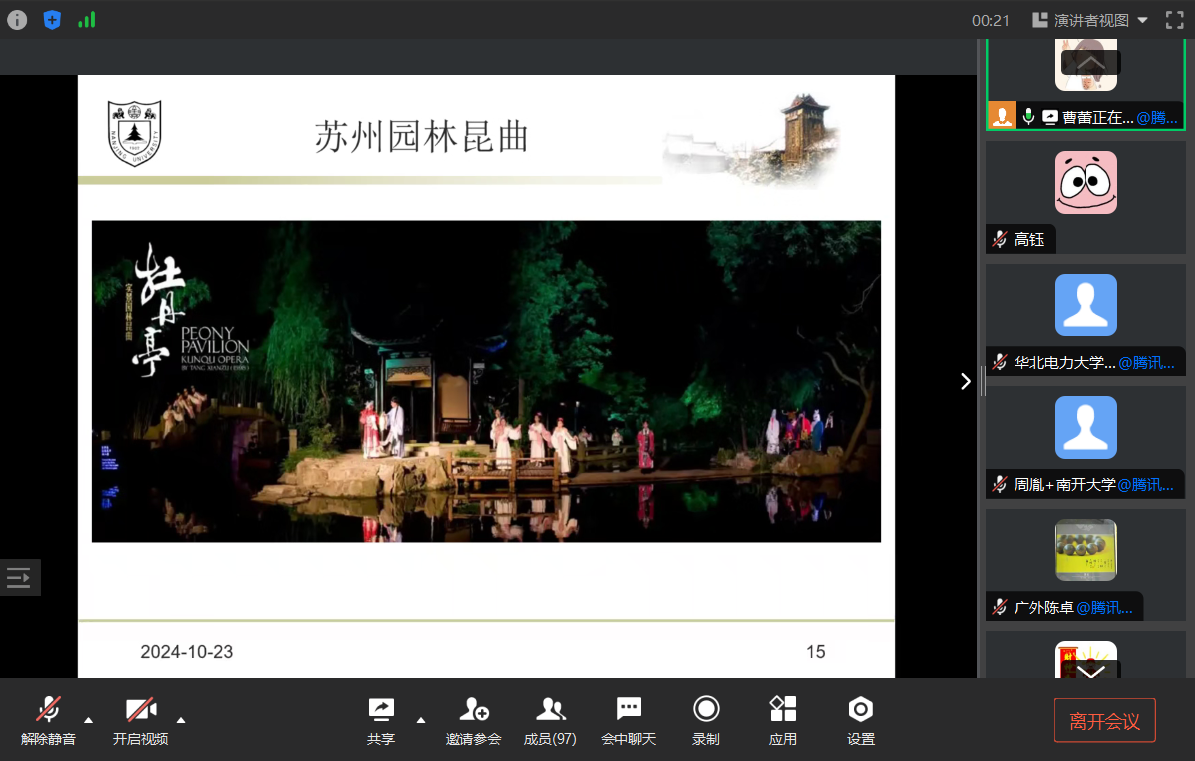Open 邀请参会 invite dialog
The image size is (1195, 761).
[x=473, y=720]
